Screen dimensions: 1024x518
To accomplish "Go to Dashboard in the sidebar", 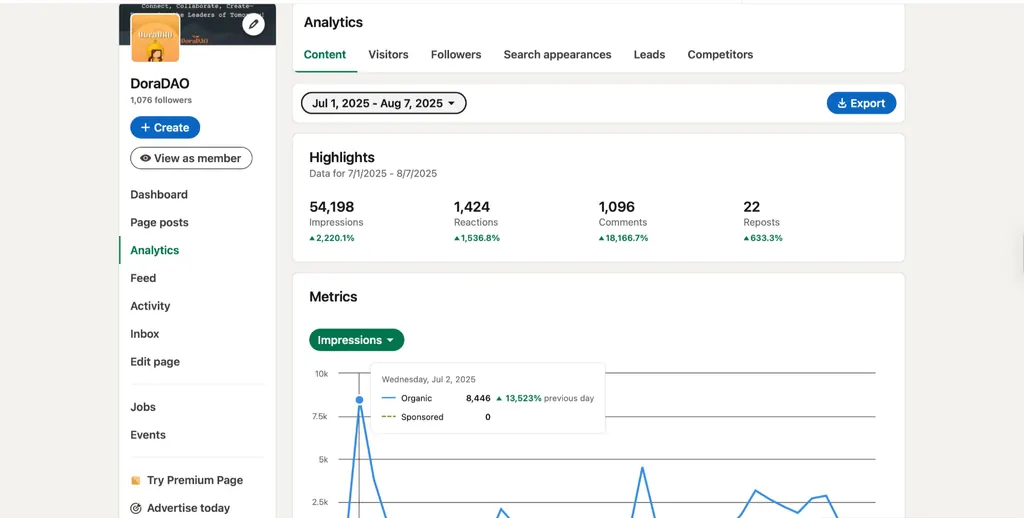I will 159,195.
